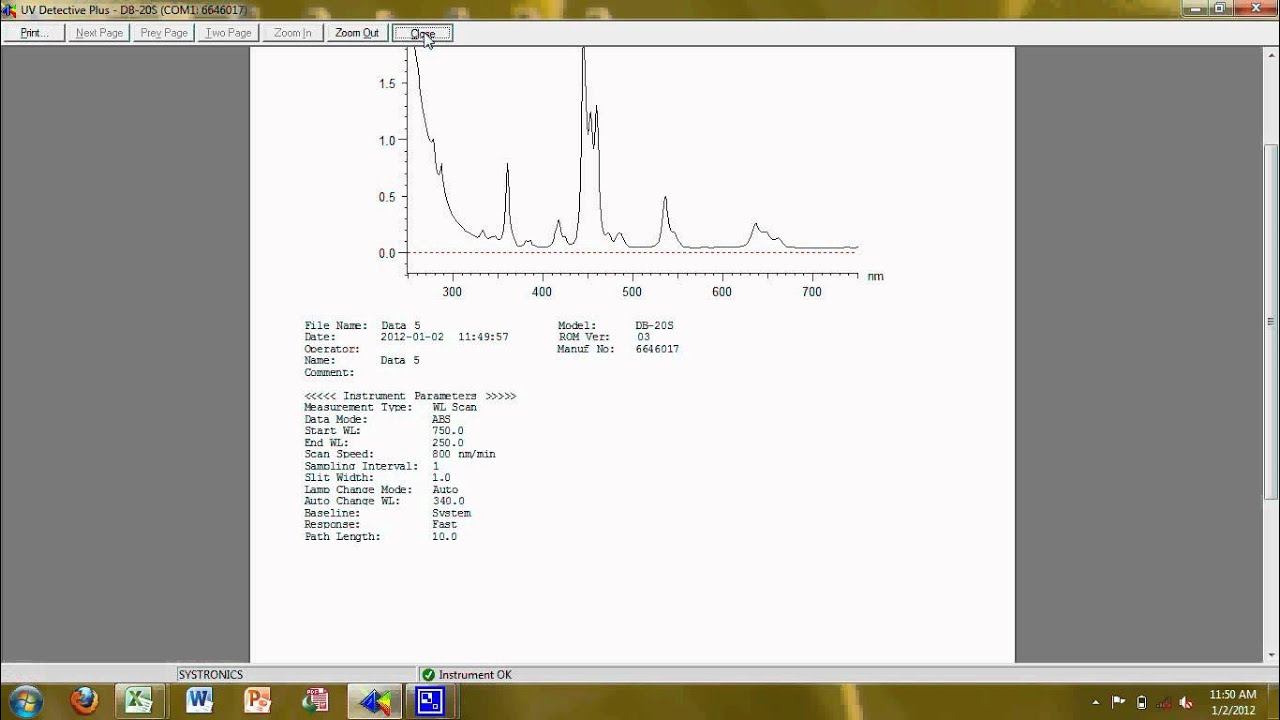Click the muted volume icon
The width and height of the screenshot is (1280, 720).
(1187, 702)
